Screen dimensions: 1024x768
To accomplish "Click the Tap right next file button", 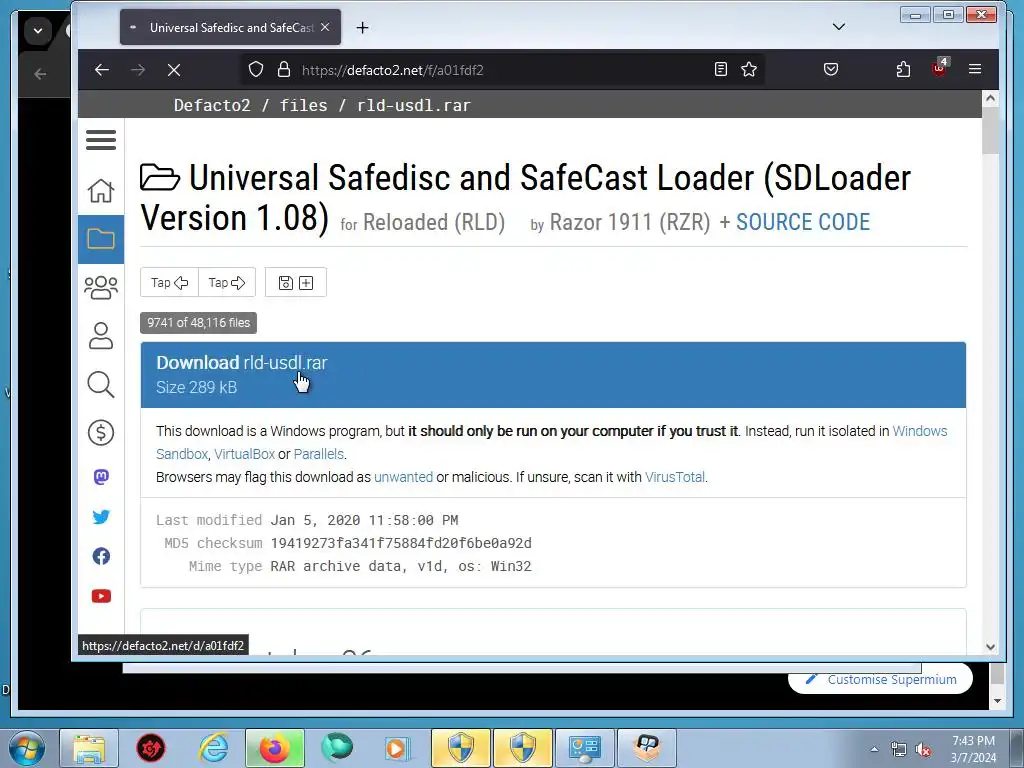I will click(x=227, y=283).
